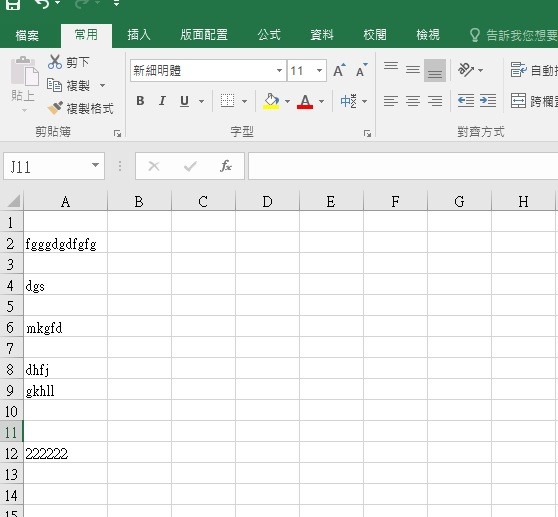Image resolution: width=558 pixels, height=517 pixels.
Task: Click the Save icon in quick access toolbar
Action: pyautogui.click(x=13, y=4)
